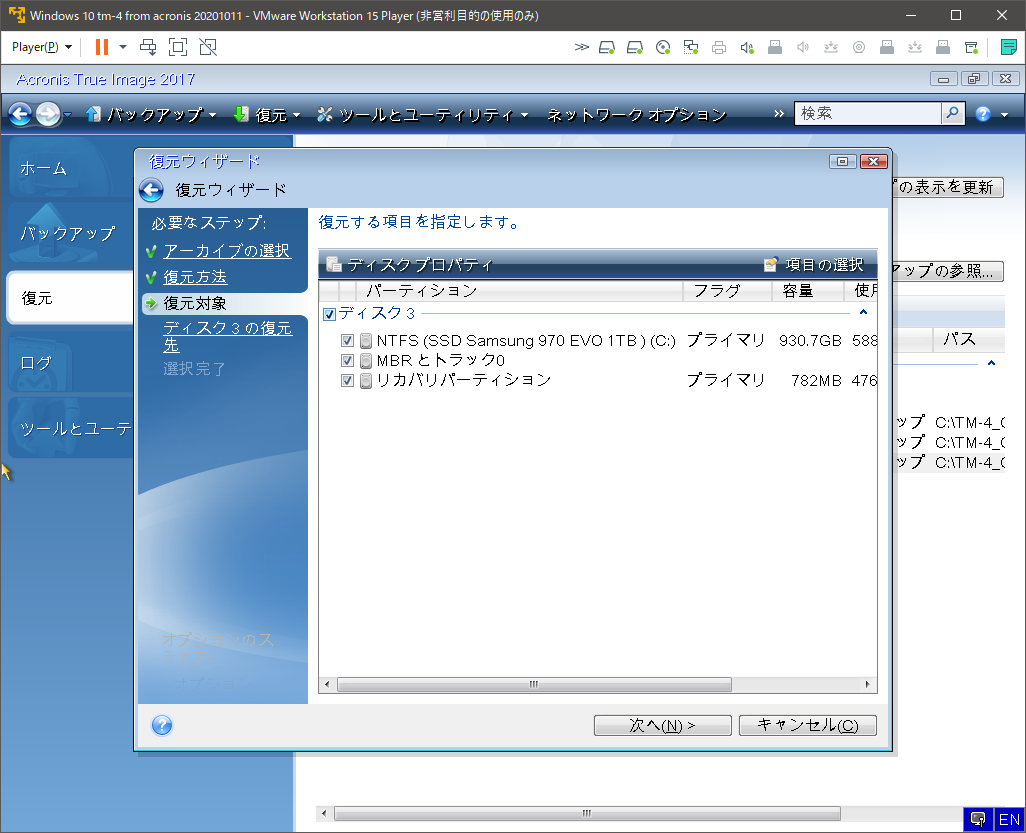Screen dimensions: 1026x833
Task: Click the Acronis toolbar help icon
Action: tap(982, 115)
